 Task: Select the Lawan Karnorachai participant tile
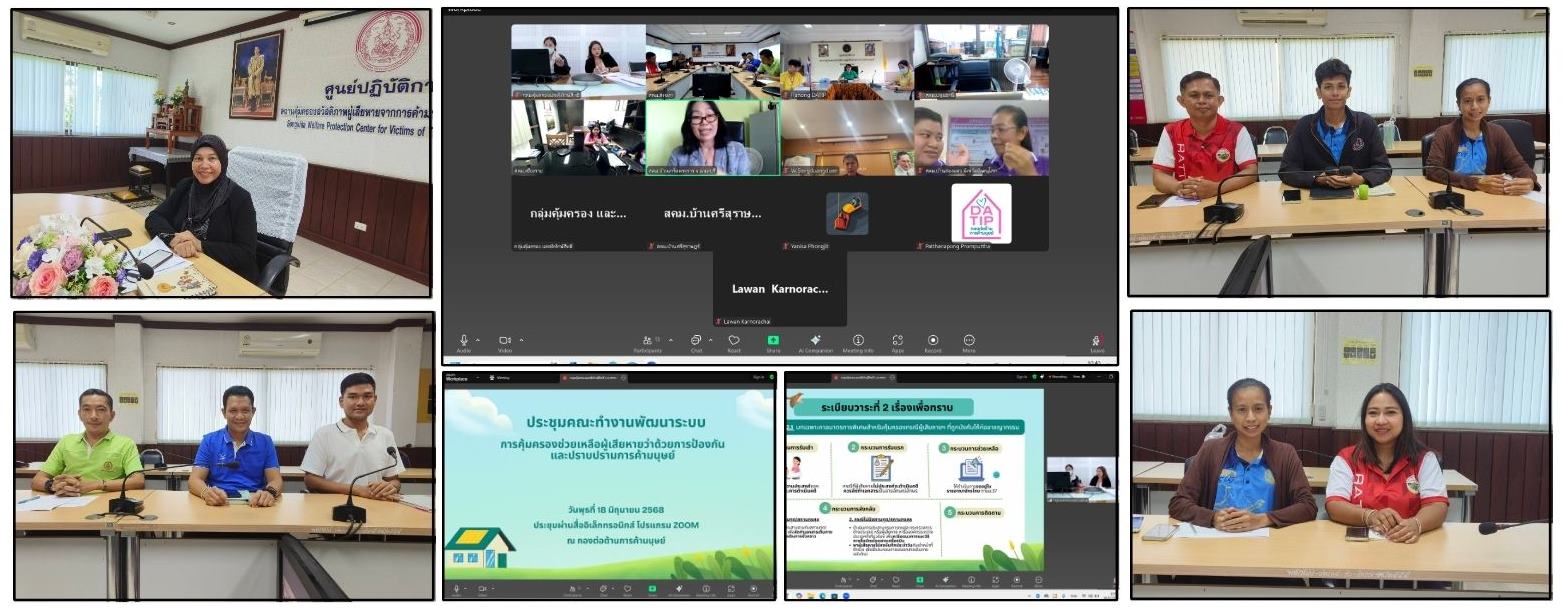780,288
